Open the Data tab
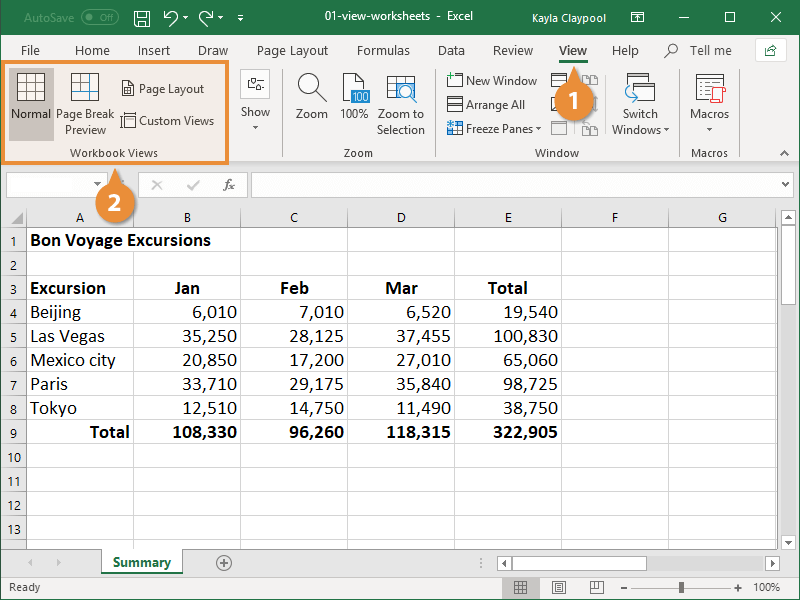 click(452, 51)
